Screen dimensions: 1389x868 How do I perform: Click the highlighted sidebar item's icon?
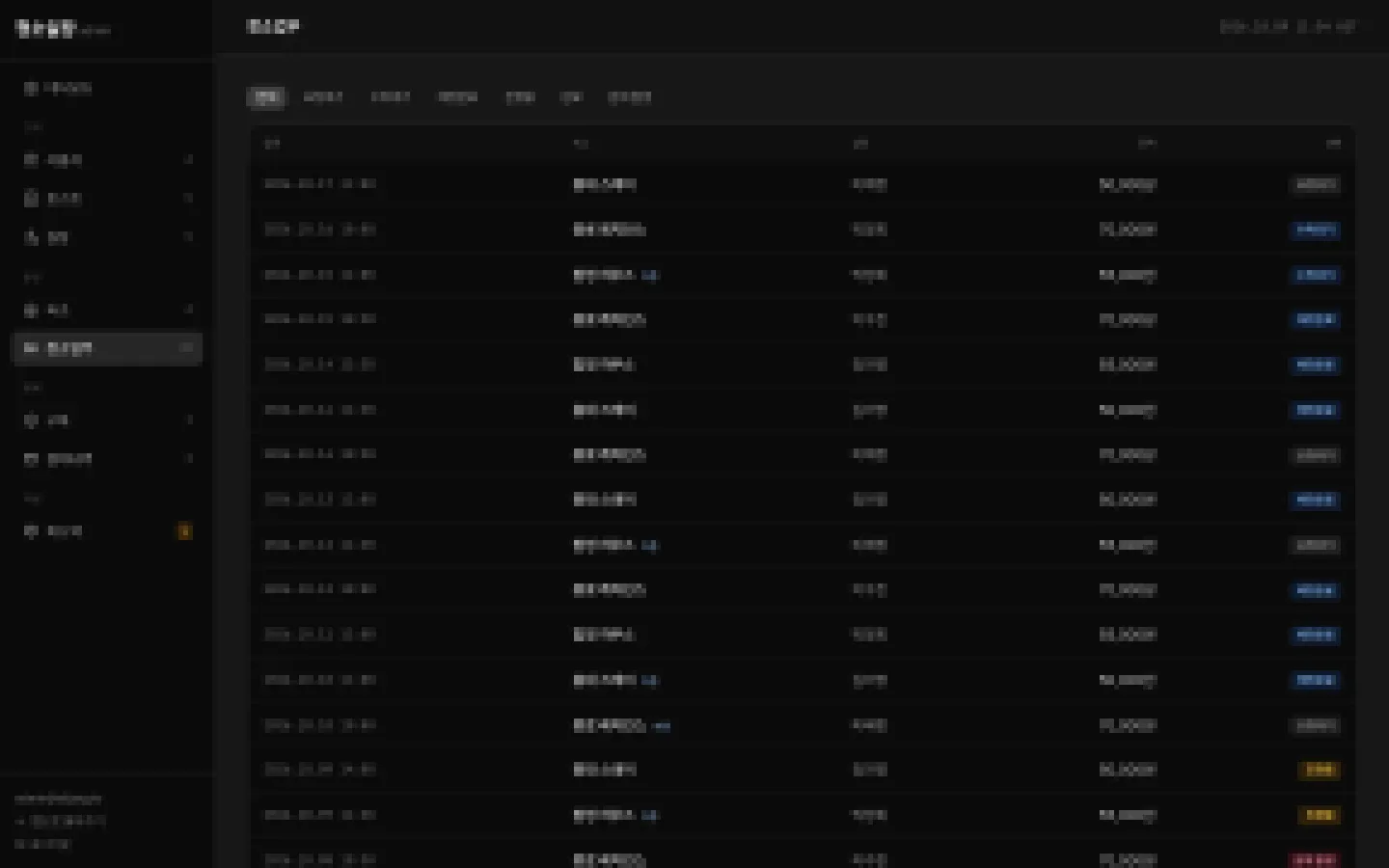pos(31,348)
